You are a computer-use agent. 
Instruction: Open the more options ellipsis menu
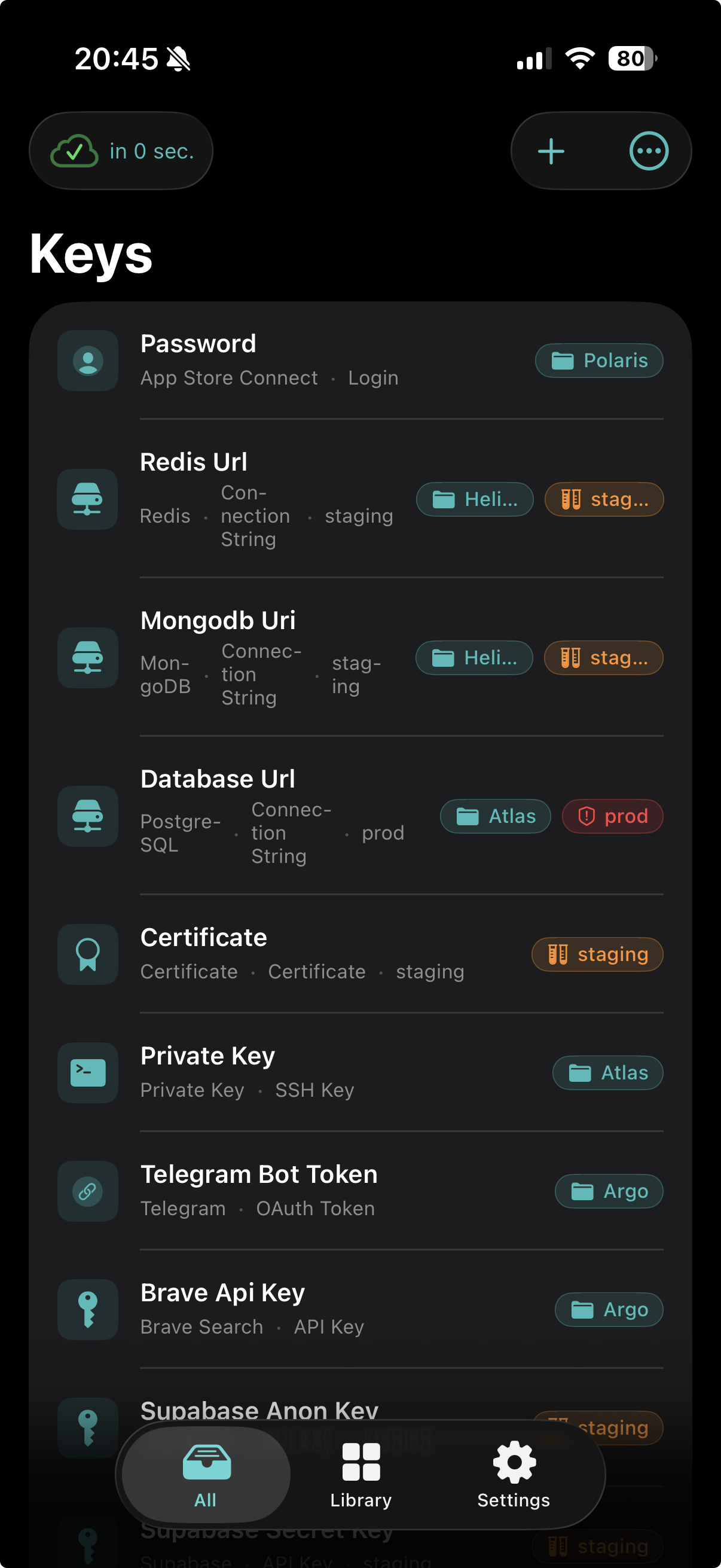click(x=649, y=151)
